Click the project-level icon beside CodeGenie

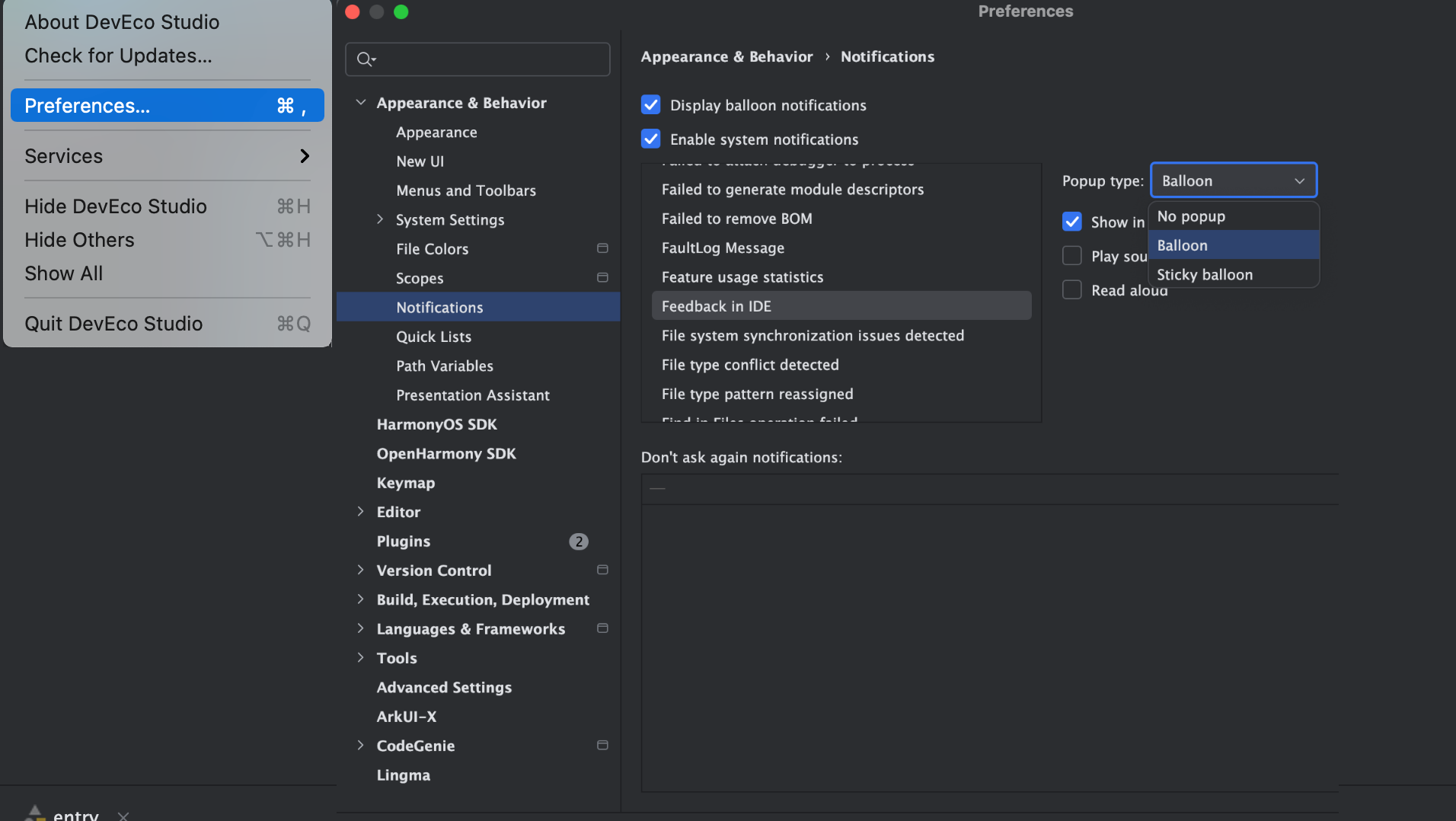point(602,745)
